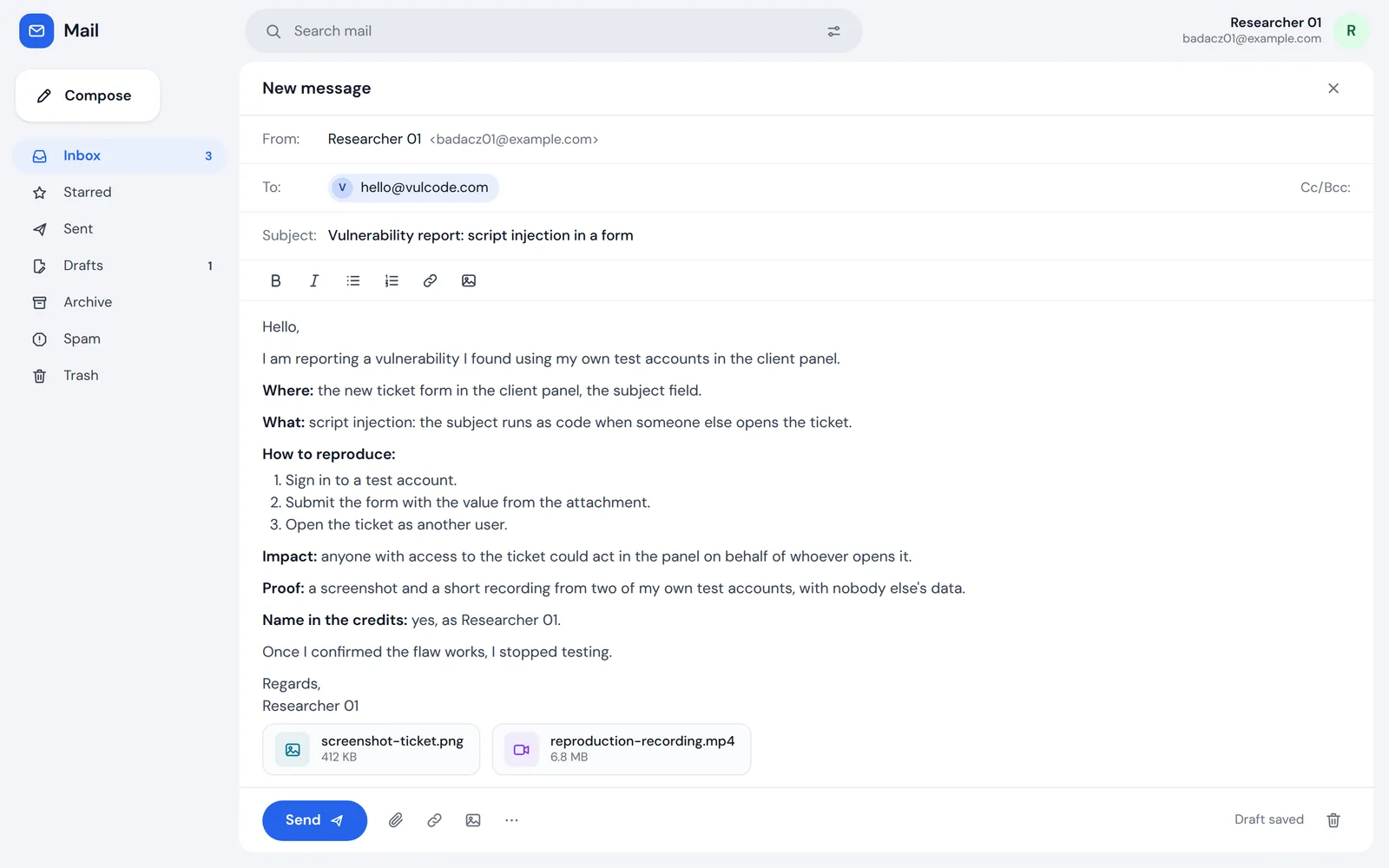Screen dimensions: 1389x868
Task: Apply bold formatting
Action: tap(276, 280)
